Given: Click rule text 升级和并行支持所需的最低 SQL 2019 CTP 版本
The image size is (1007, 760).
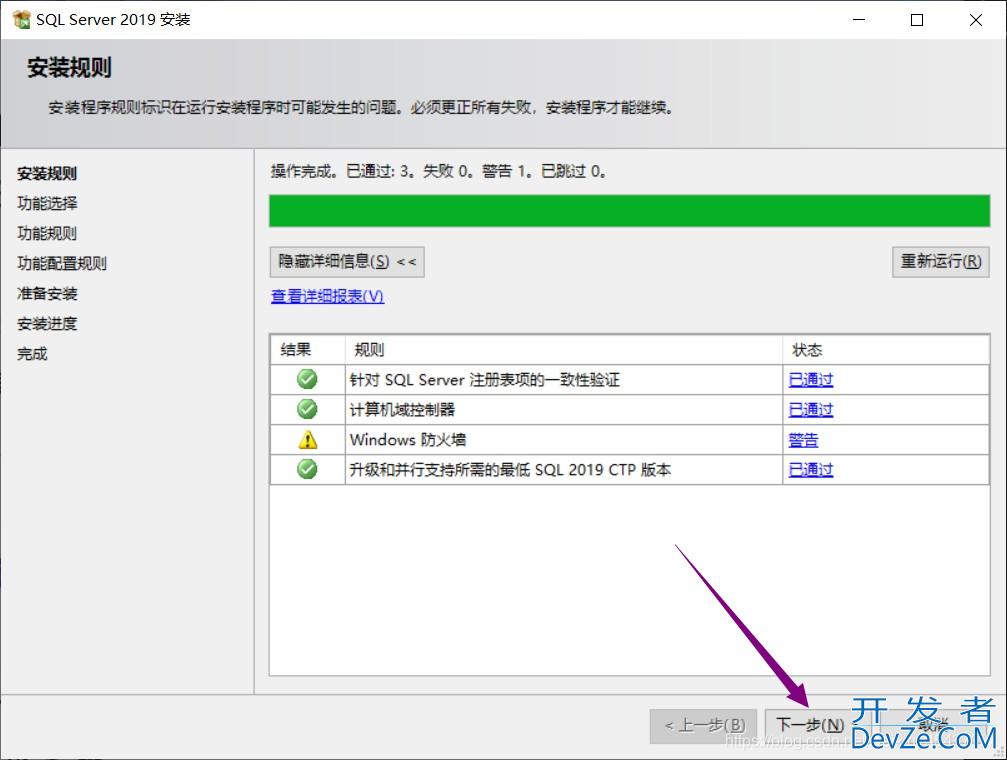Looking at the screenshot, I should click(x=510, y=470).
